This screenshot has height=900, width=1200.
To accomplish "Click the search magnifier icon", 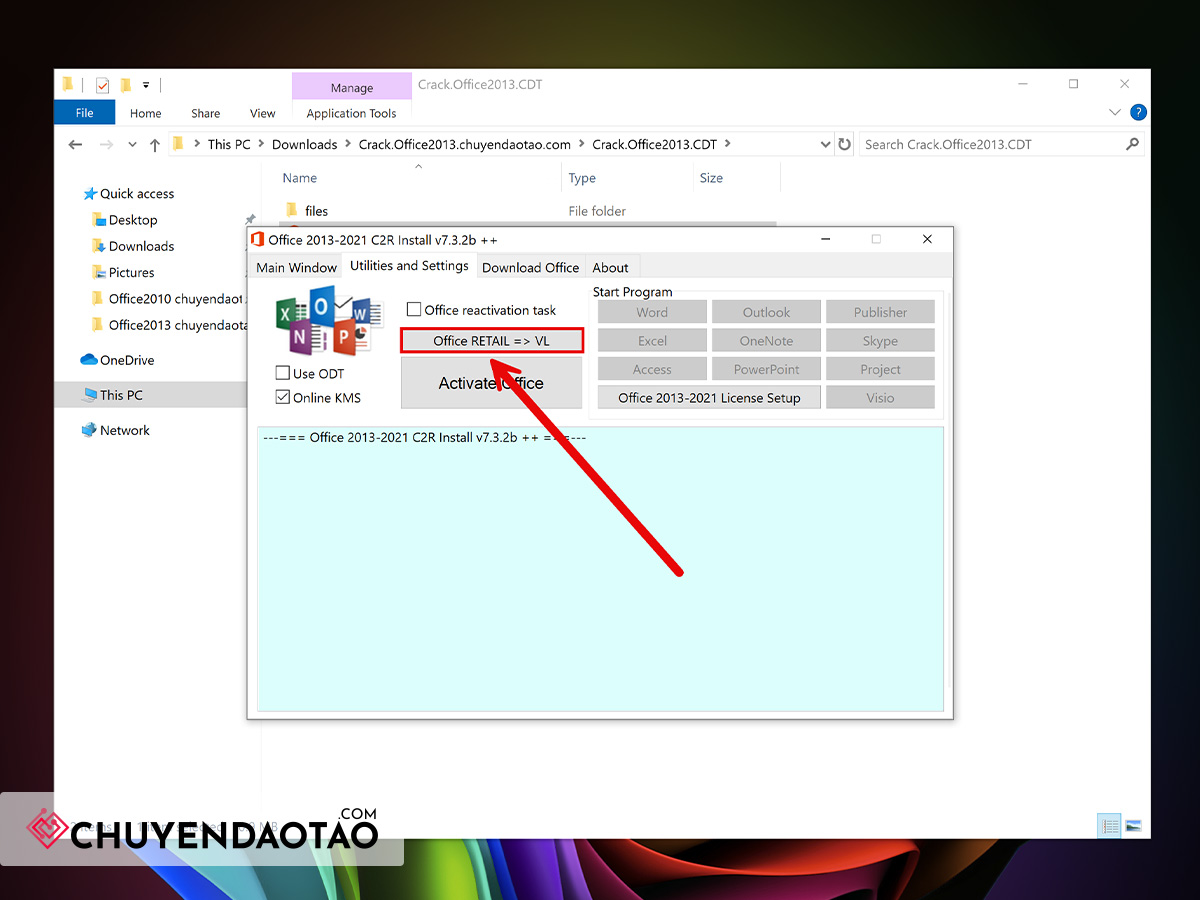I will point(1132,144).
